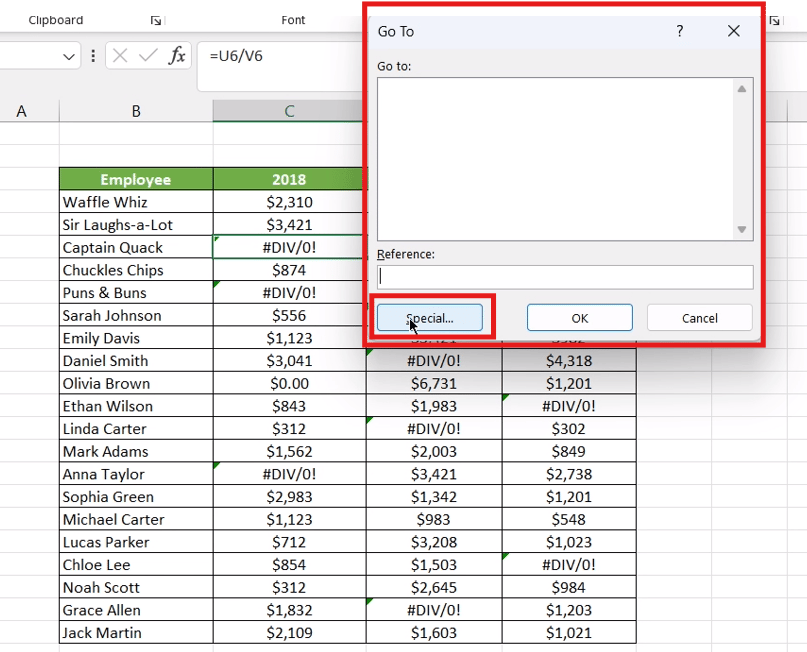
Task: Select the #DIV/0! cell beside Captain Quack
Action: click(x=287, y=247)
